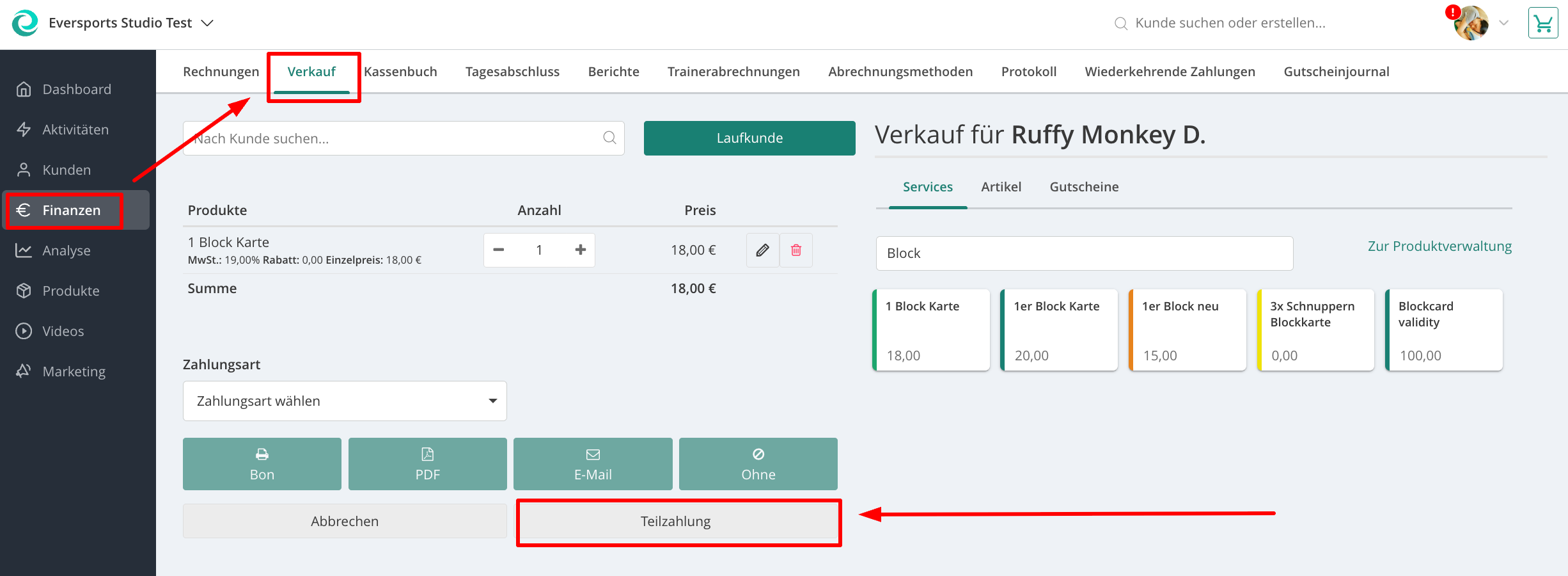Click the shopping cart icon
The height and width of the screenshot is (576, 1568).
1542,24
